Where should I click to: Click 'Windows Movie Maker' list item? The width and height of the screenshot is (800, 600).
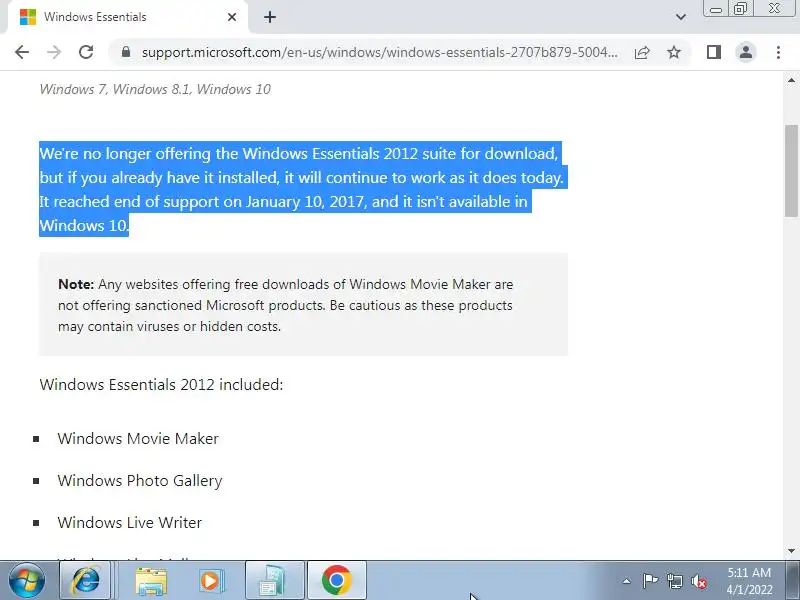138,439
